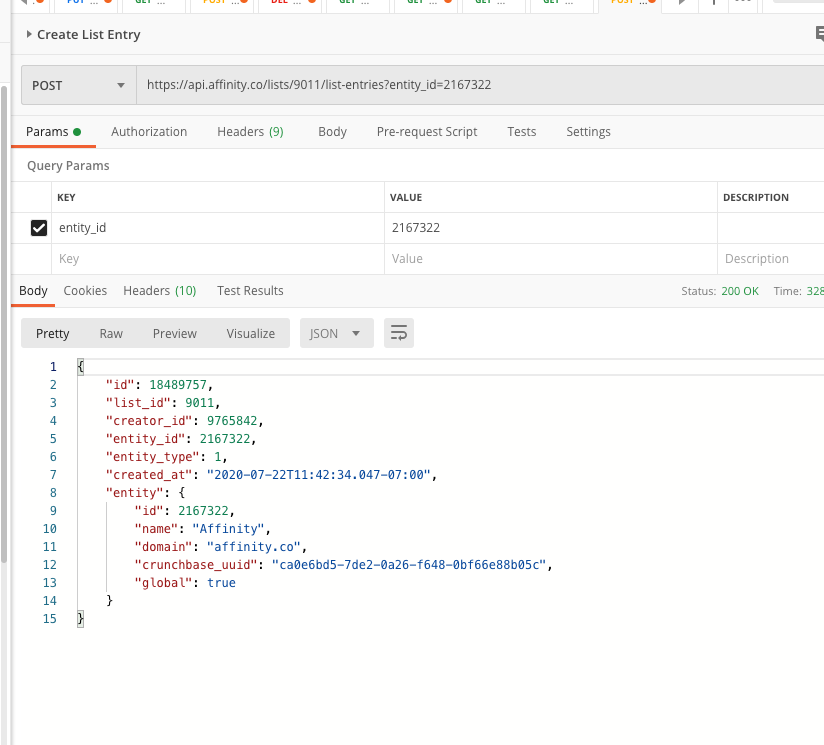The width and height of the screenshot is (824, 745).
Task: Switch to the Pre-request Script tab
Action: (426, 131)
